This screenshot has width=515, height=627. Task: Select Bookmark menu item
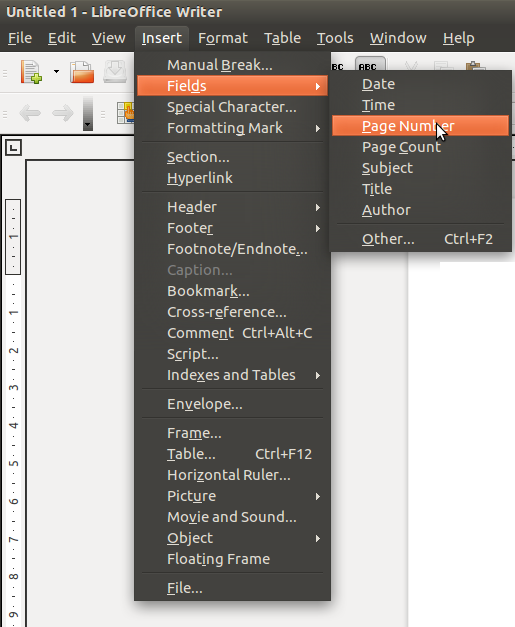click(x=232, y=291)
